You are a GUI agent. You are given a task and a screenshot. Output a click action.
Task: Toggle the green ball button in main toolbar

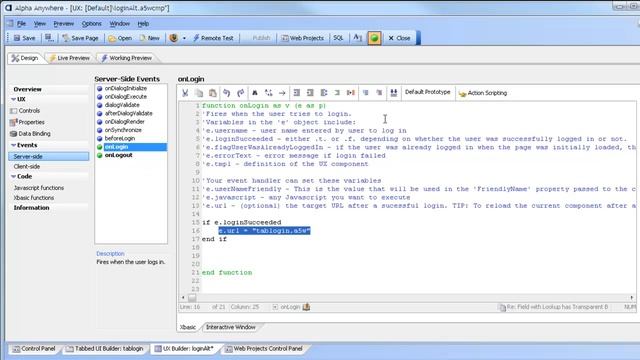[x=374, y=38]
